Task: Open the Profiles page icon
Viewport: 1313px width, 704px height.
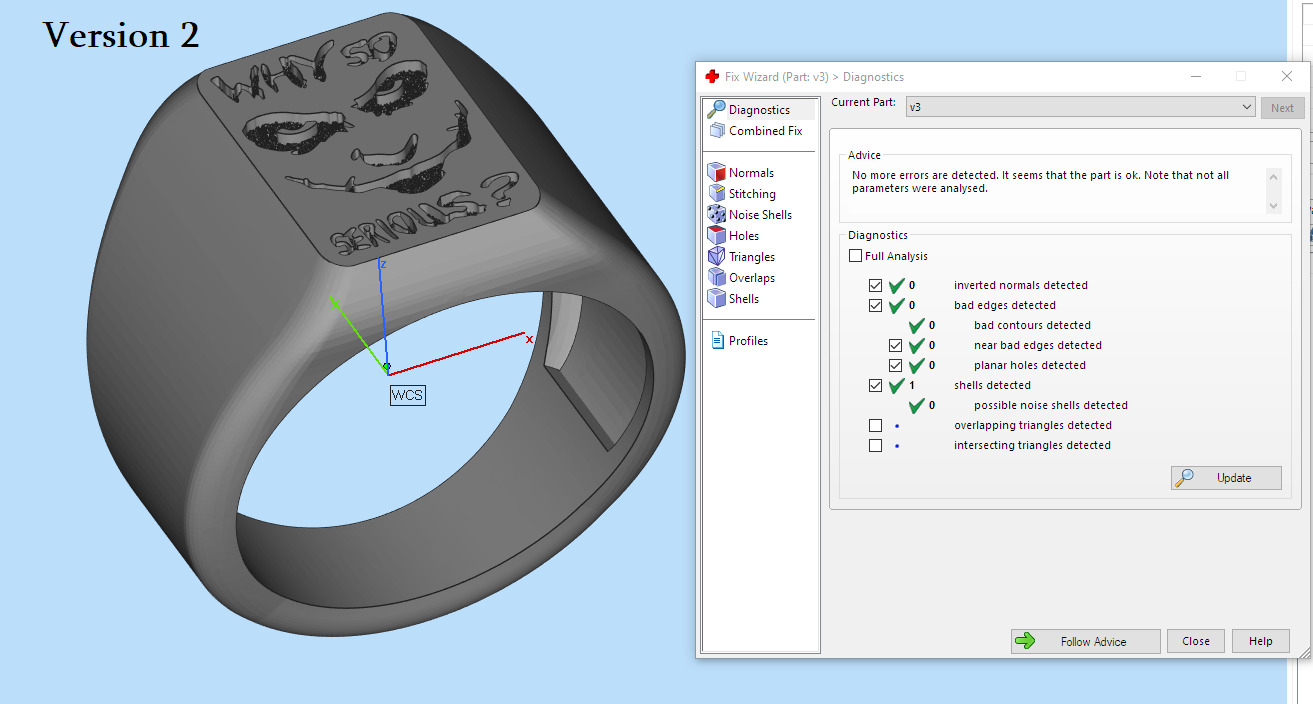Action: point(717,341)
